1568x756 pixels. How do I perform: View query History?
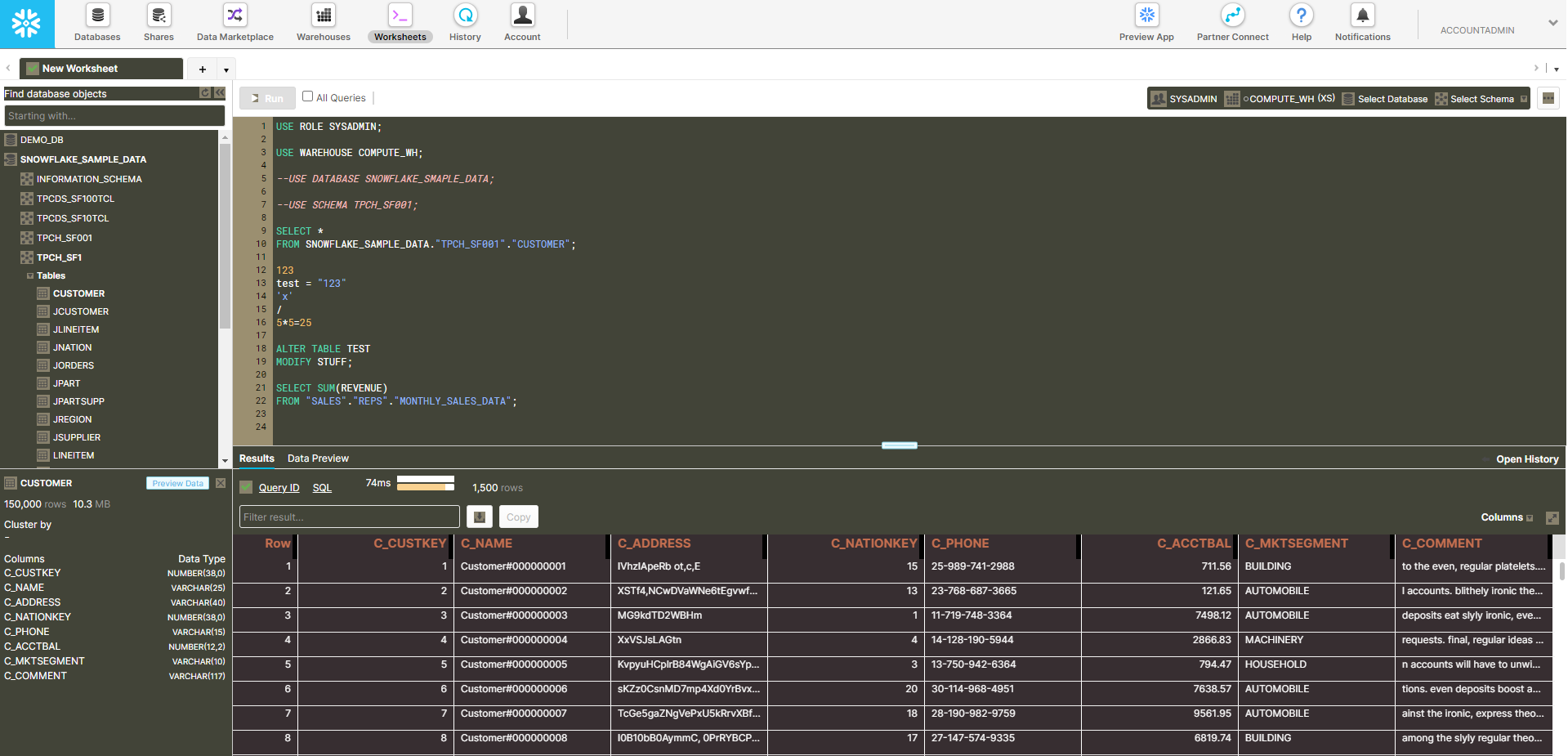coord(465,23)
